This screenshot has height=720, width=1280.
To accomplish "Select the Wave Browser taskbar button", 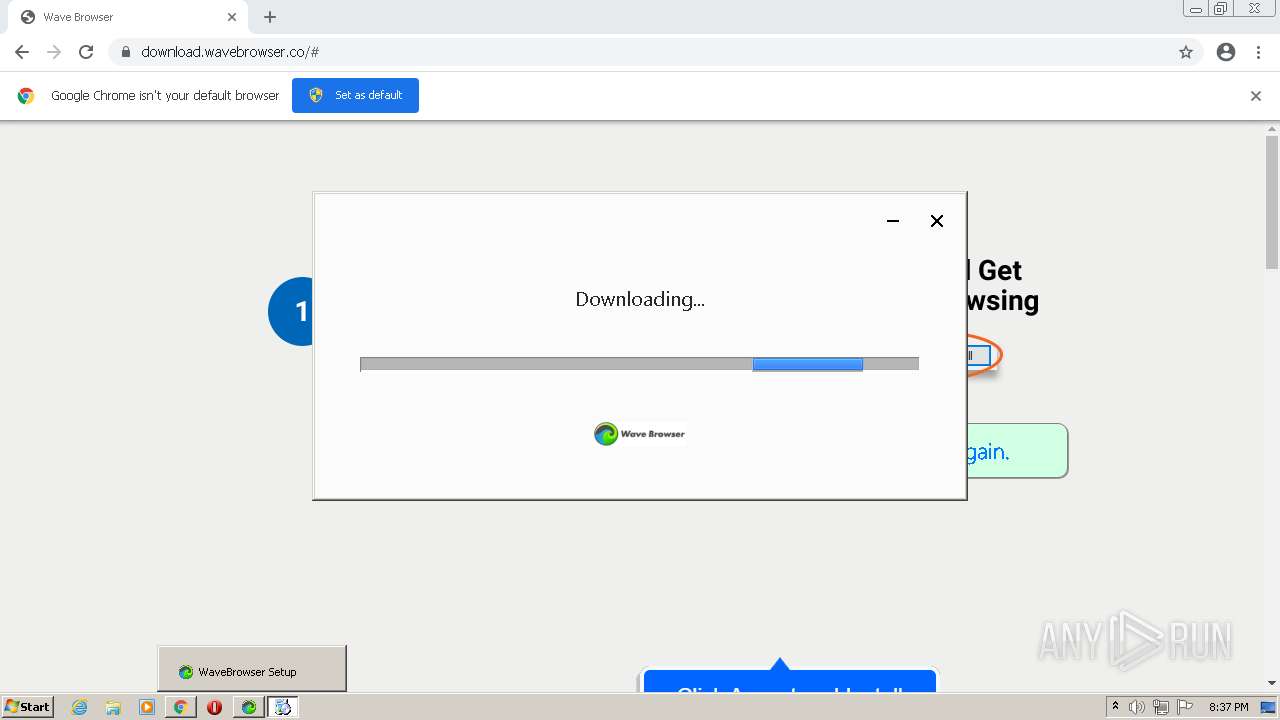I will (248, 707).
